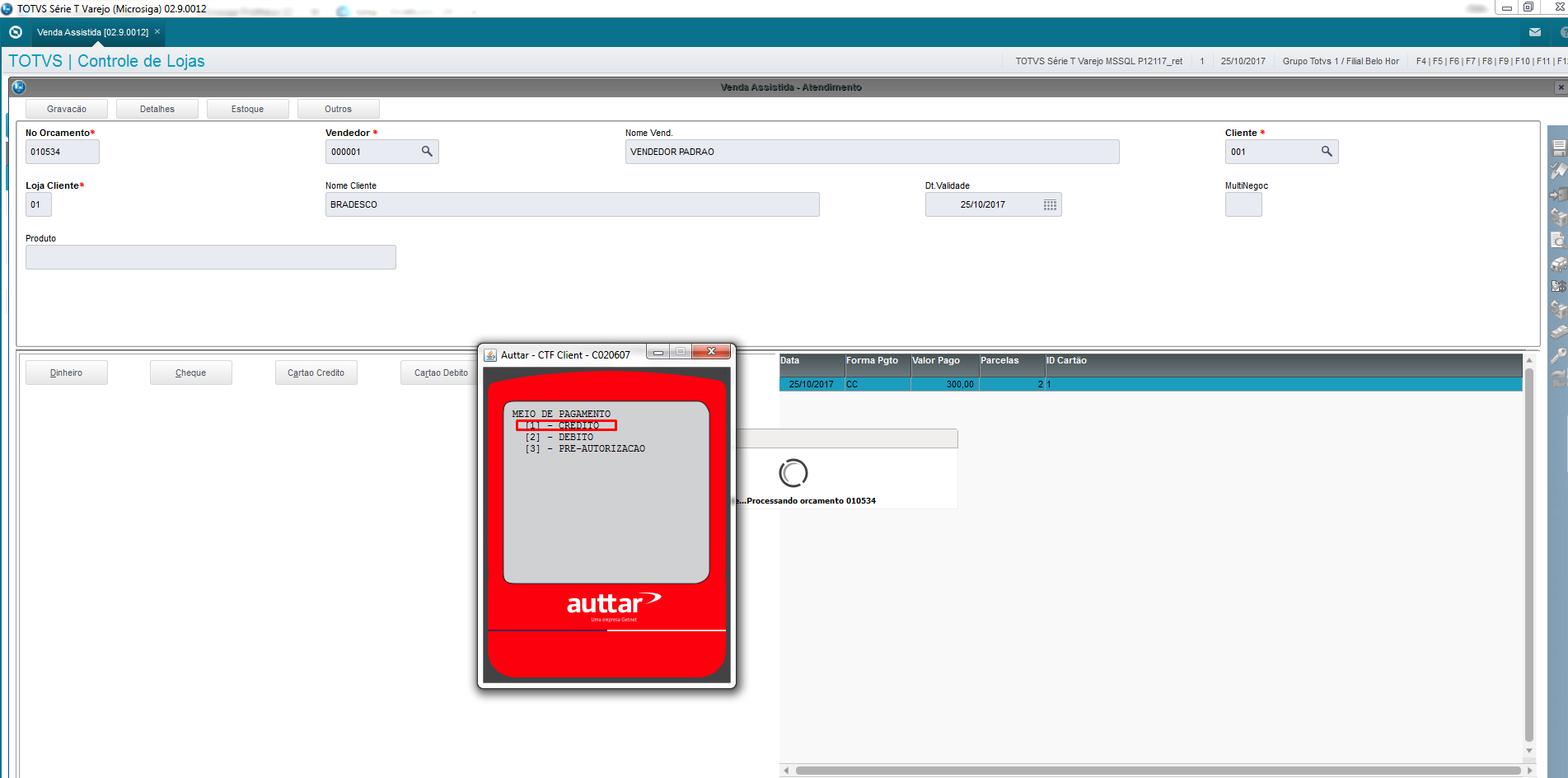Click the checklist with dollar sidebar icon
Screen dimensions: 1568x778
[x=1559, y=286]
